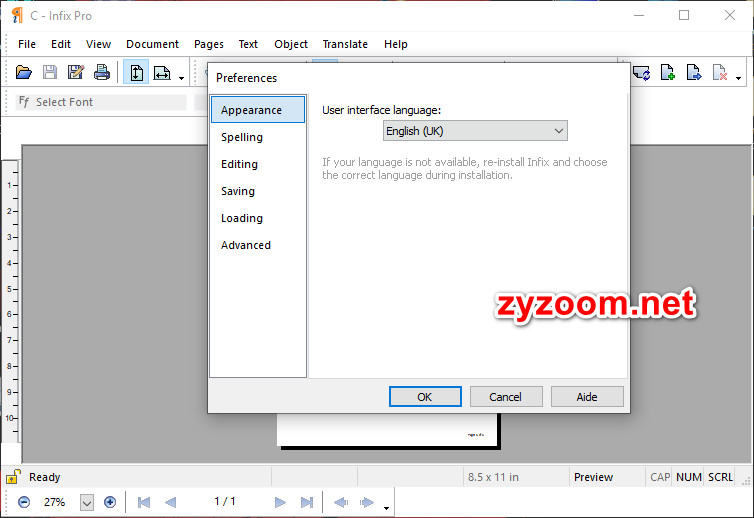Click the zoom out minus icon
Image resolution: width=754 pixels, height=518 pixels.
pyautogui.click(x=24, y=502)
